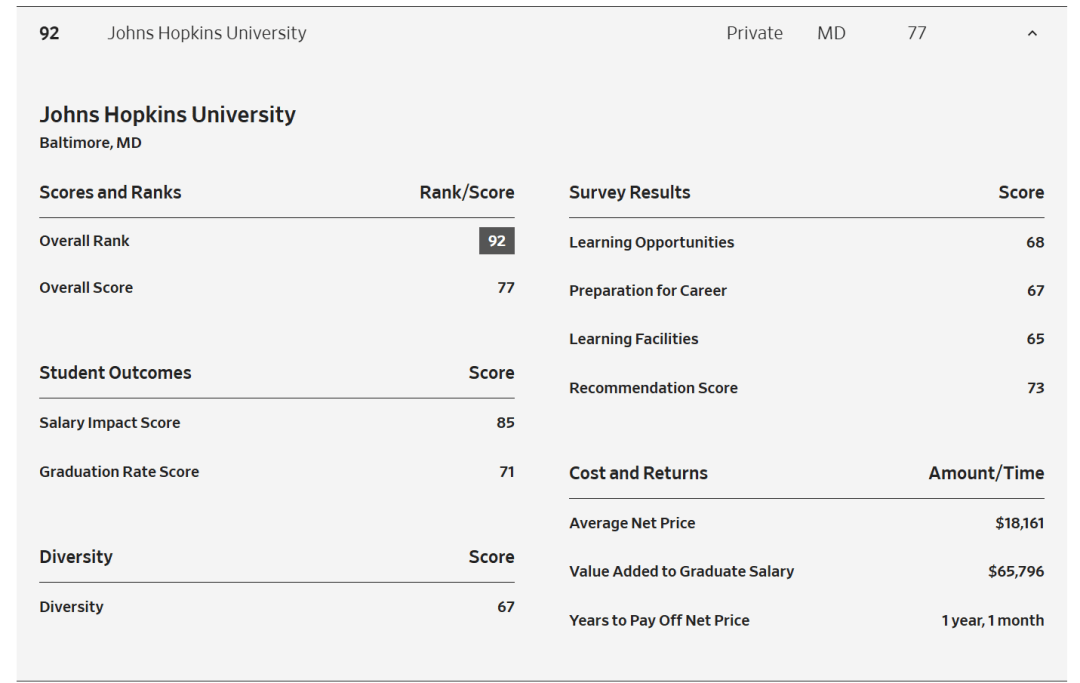Click the Graduation Rate Score label

119,471
